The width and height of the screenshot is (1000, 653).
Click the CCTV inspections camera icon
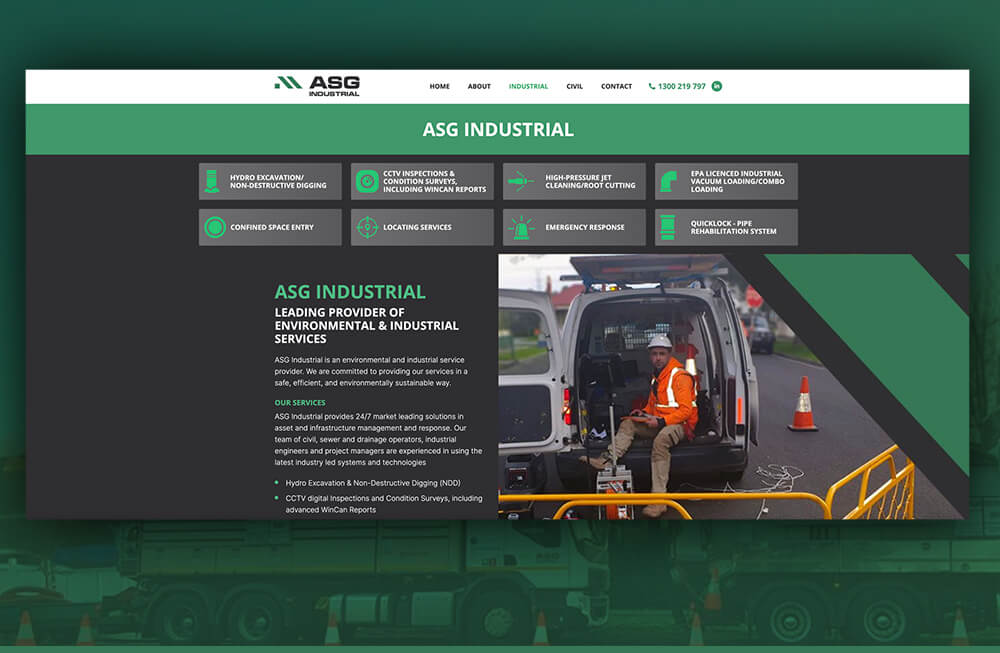click(x=367, y=181)
